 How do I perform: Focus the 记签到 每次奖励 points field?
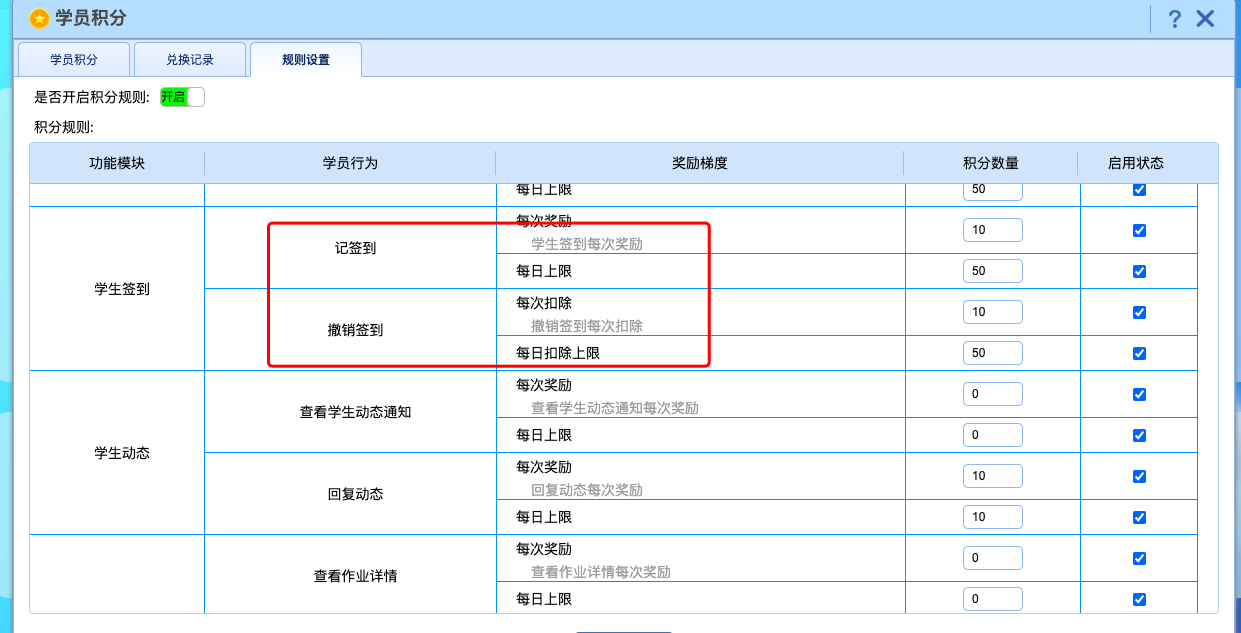tap(993, 230)
